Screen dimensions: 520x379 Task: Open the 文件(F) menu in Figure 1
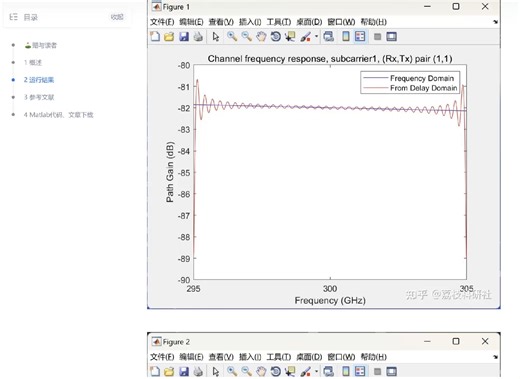coord(162,22)
